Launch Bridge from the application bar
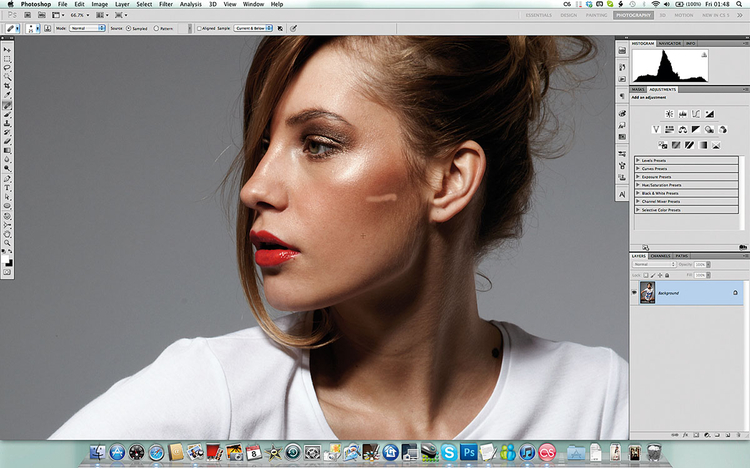Viewport: 750px width, 468px height. pyautogui.click(x=27, y=15)
